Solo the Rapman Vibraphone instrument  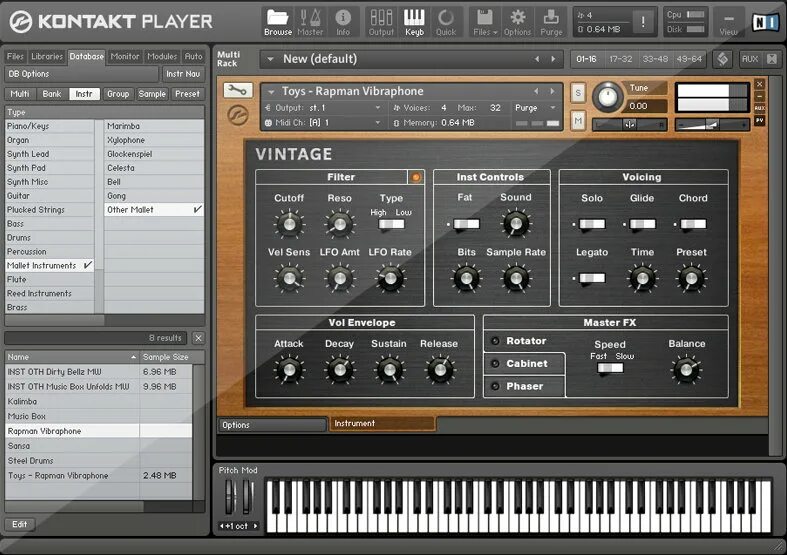[x=578, y=92]
